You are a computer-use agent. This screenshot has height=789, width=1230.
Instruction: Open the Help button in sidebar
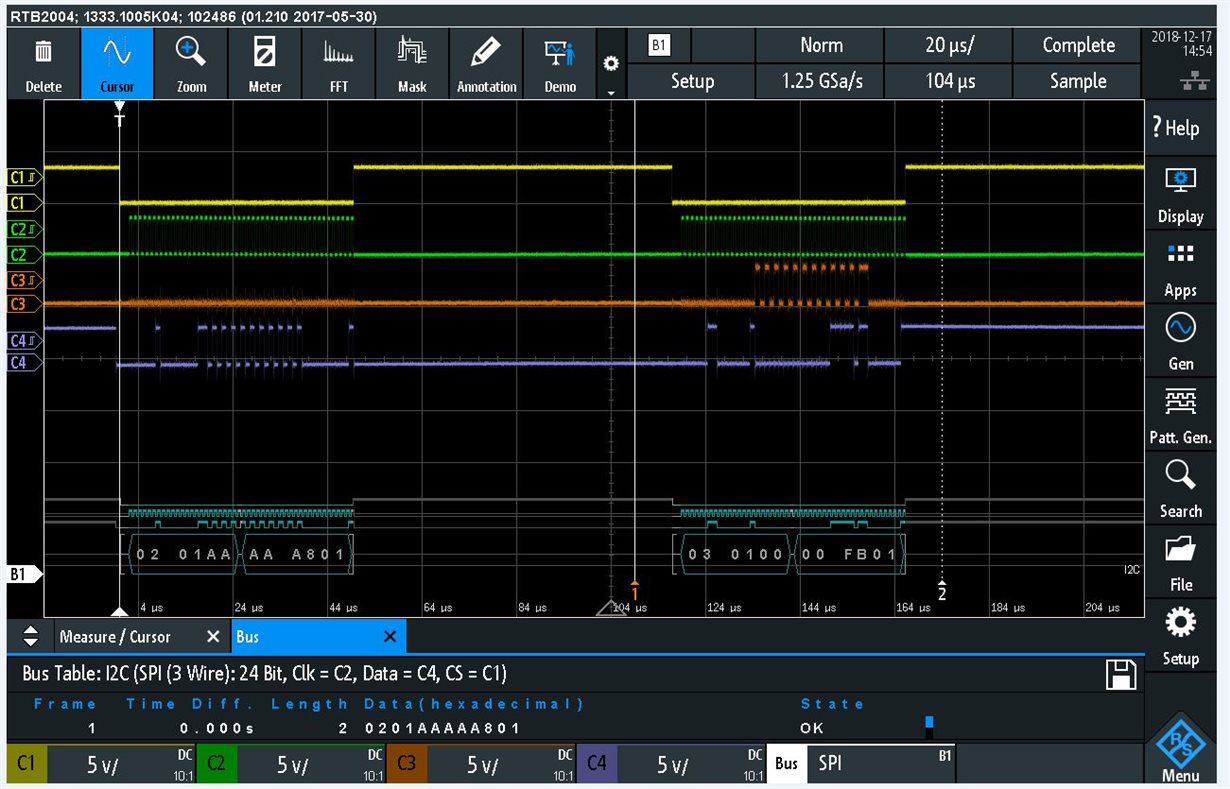click(1180, 127)
